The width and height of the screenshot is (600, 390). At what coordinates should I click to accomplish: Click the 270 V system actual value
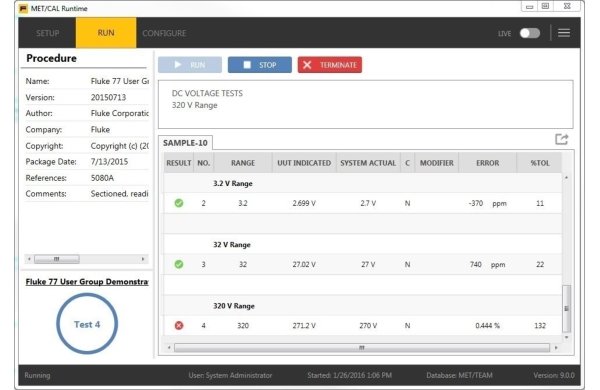point(368,326)
